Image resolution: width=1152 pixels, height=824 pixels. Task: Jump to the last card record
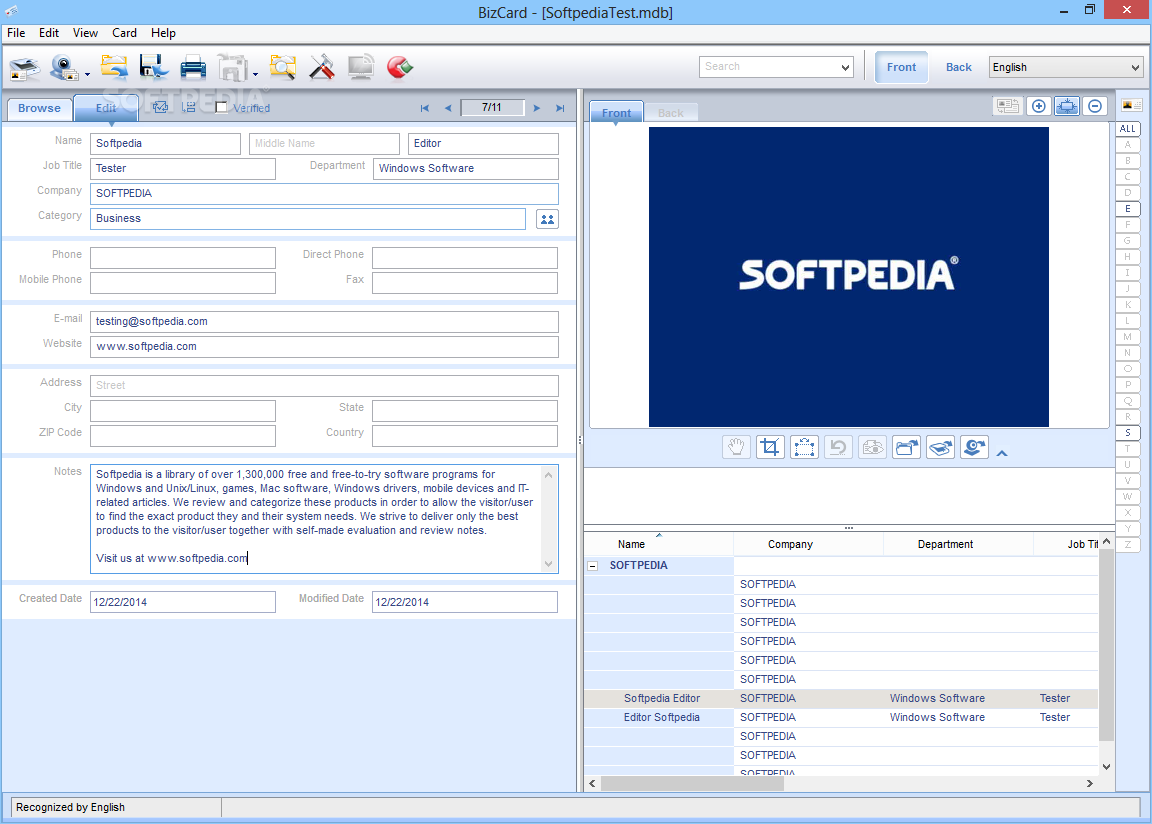click(561, 108)
